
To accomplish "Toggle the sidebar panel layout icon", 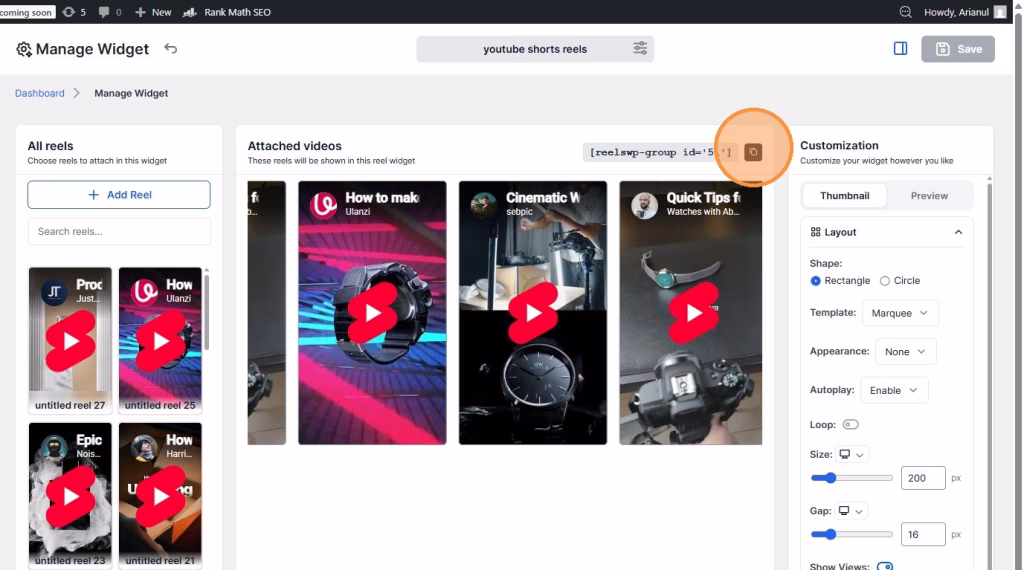I will click(x=900, y=48).
